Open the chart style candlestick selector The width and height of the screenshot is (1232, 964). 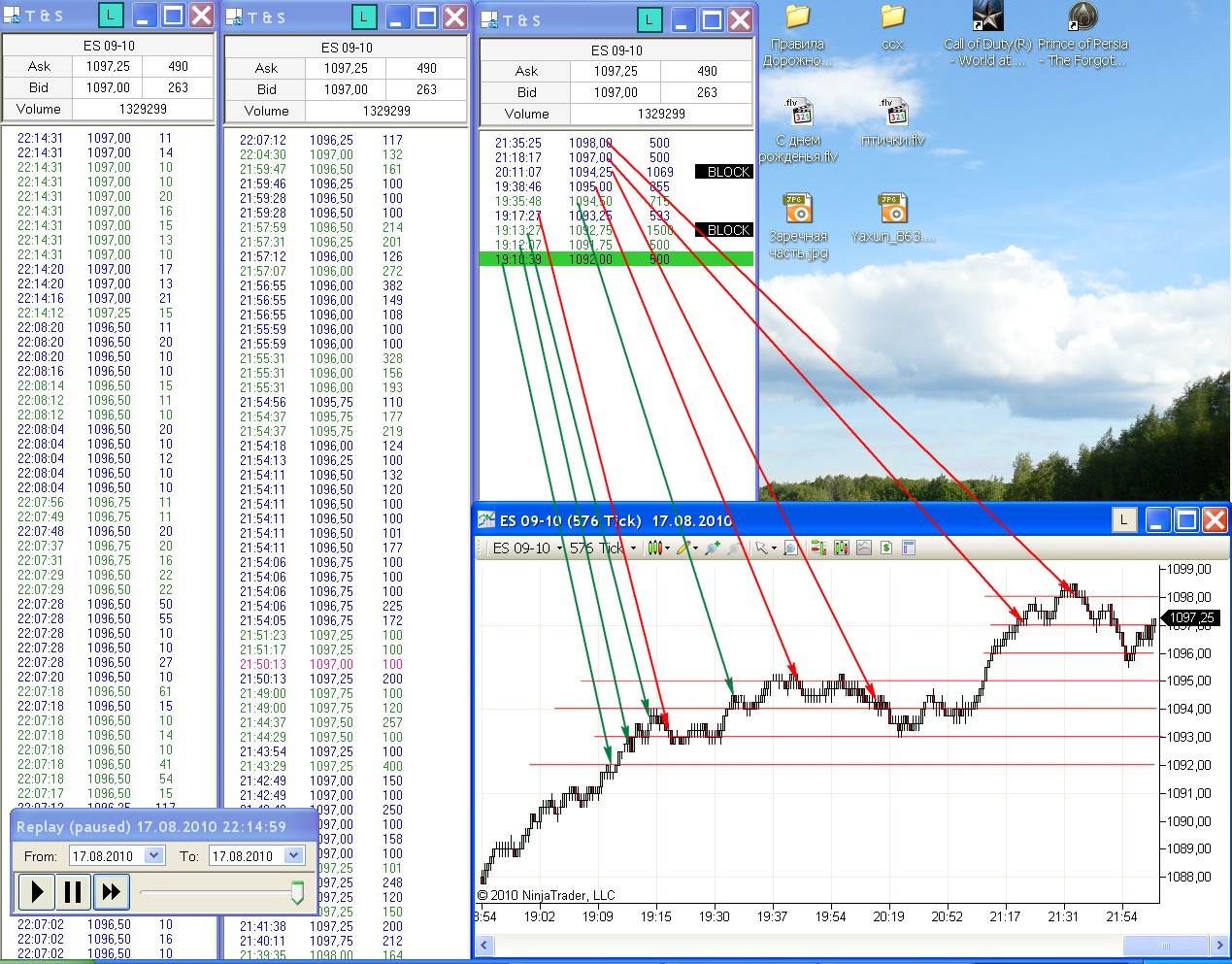pyautogui.click(x=656, y=548)
